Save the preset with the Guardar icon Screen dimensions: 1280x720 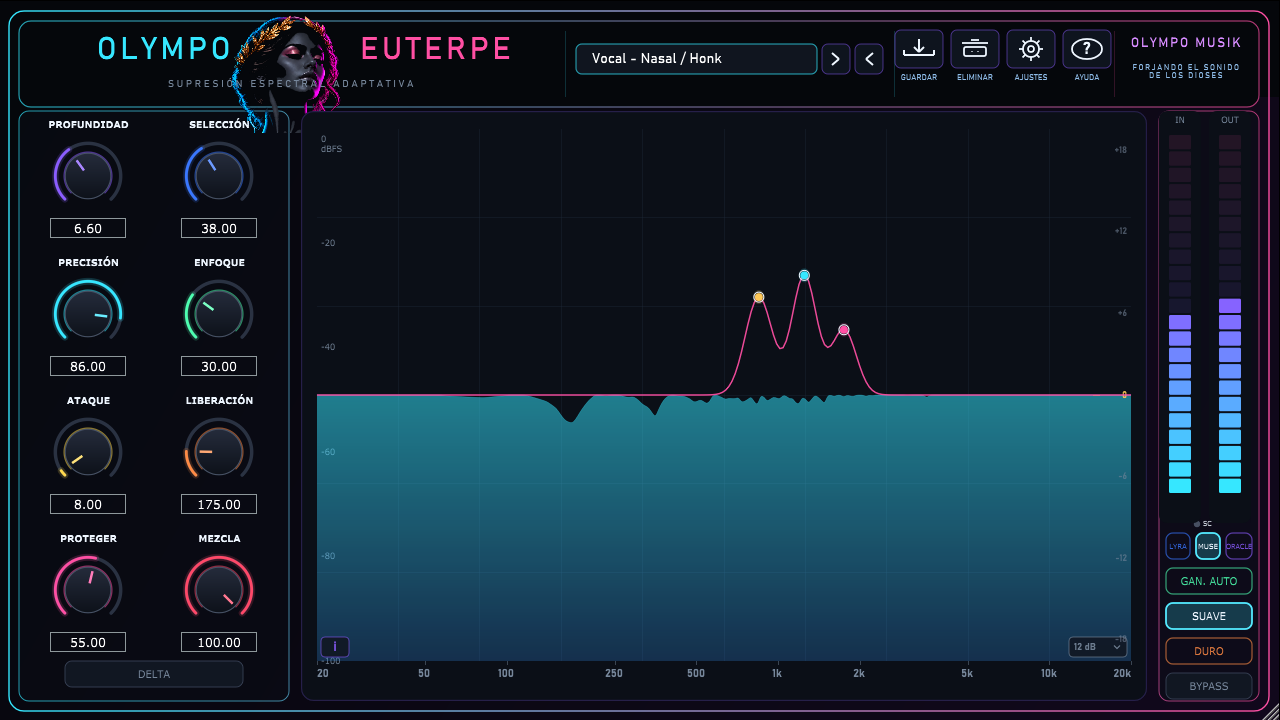coord(919,49)
